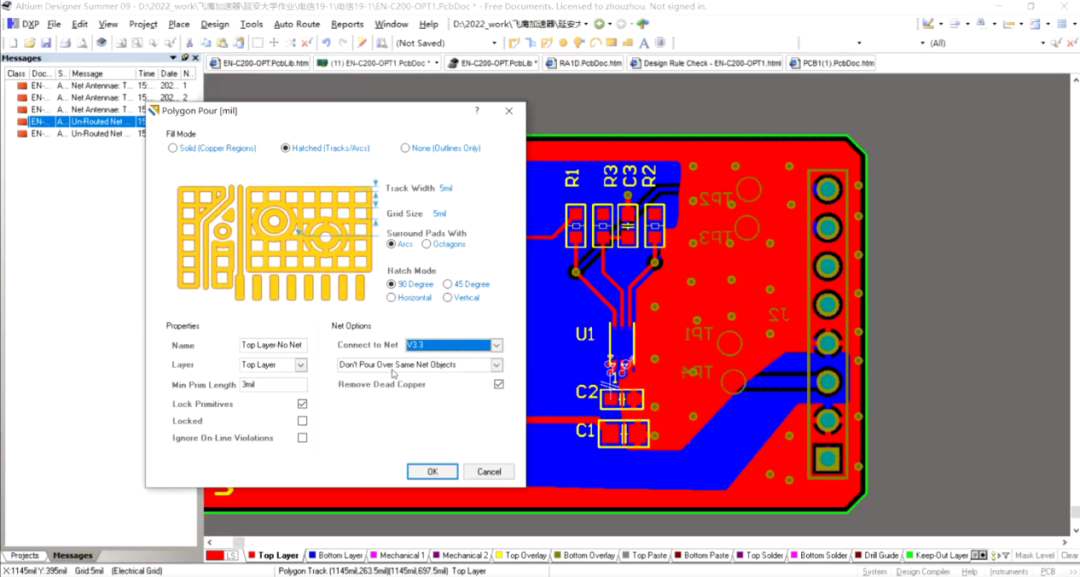Click the Cross probe pencil icon
Screen dimensions: 1080x577
[x=362, y=43]
